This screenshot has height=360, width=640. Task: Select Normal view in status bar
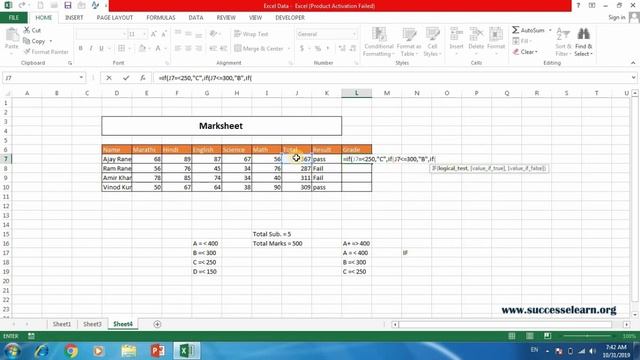pos(511,336)
